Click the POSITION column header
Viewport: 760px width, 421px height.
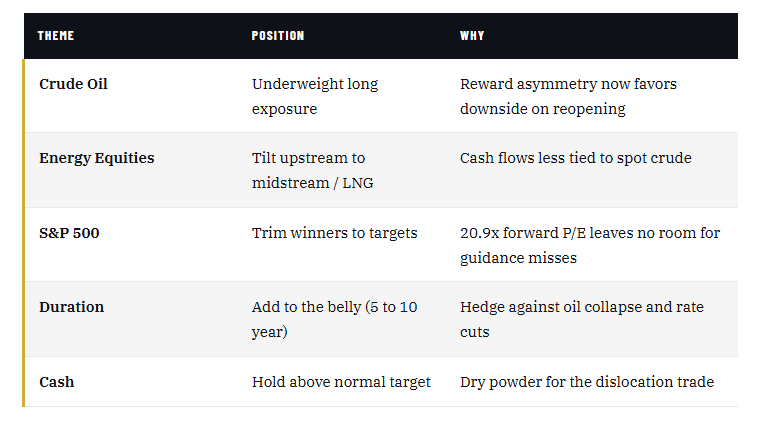pyautogui.click(x=277, y=36)
